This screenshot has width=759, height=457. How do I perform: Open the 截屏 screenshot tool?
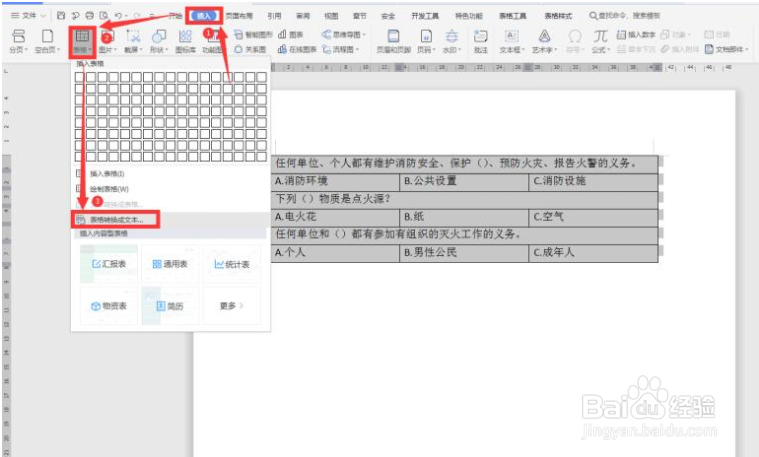coord(133,41)
